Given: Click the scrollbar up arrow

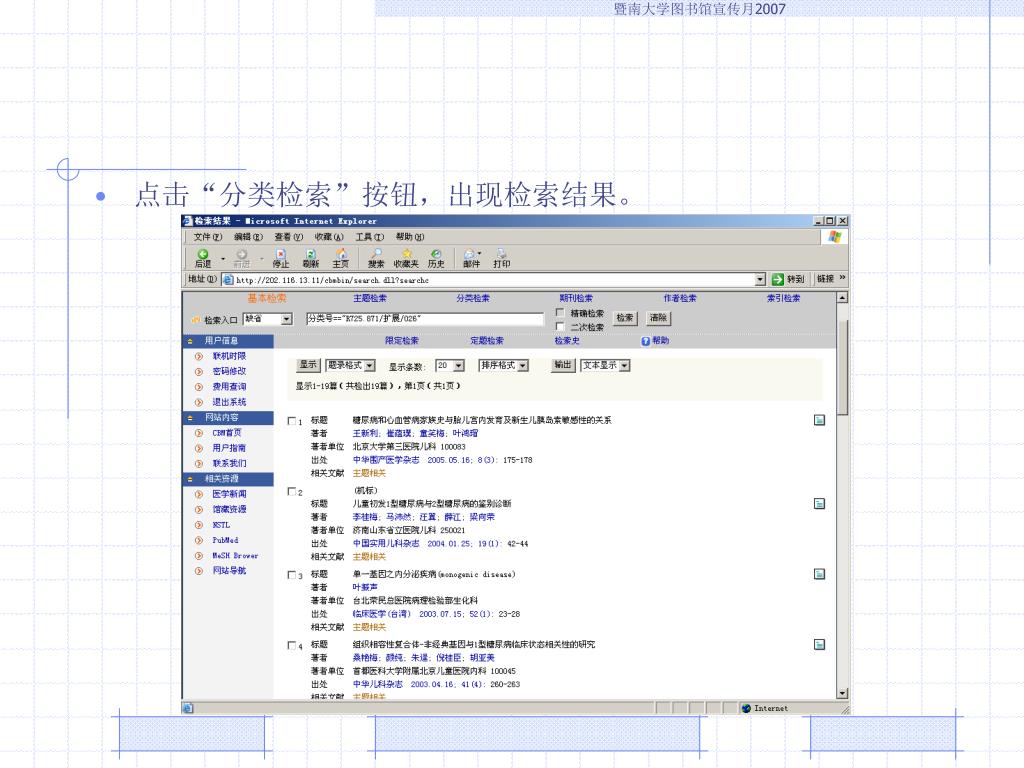Looking at the screenshot, I should click(x=842, y=298).
